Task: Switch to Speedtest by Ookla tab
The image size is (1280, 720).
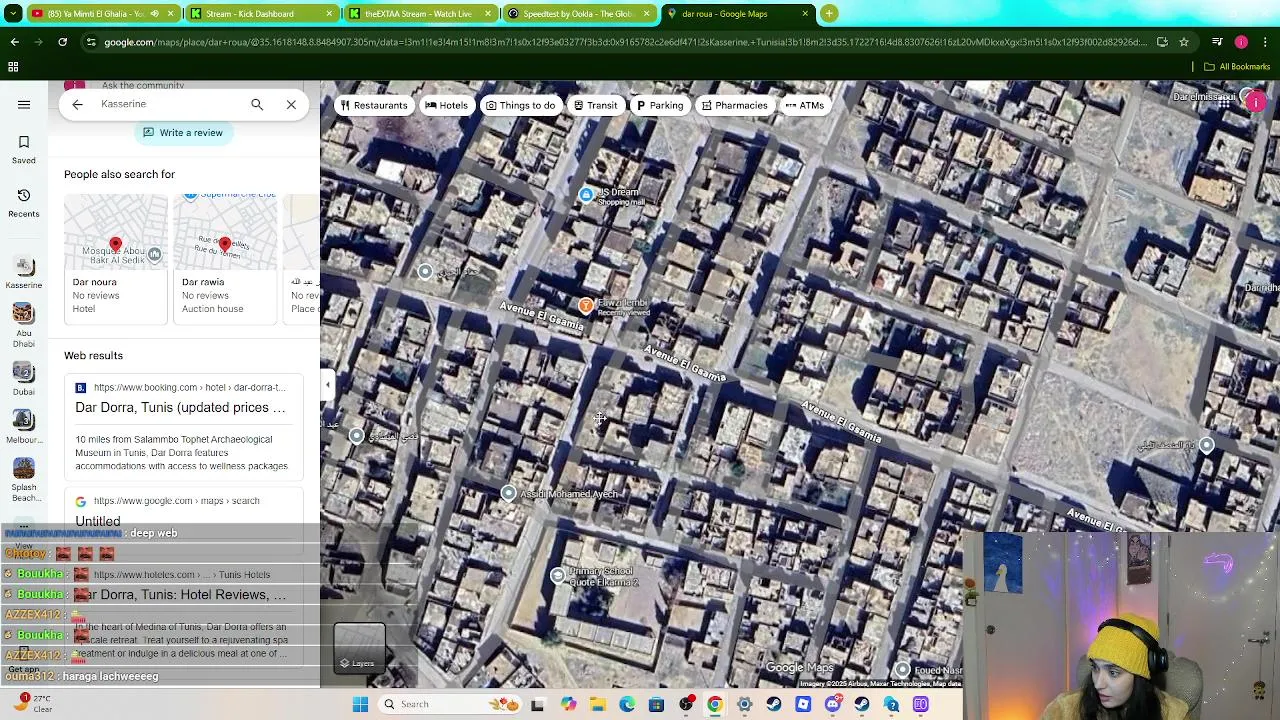Action: tap(578, 14)
